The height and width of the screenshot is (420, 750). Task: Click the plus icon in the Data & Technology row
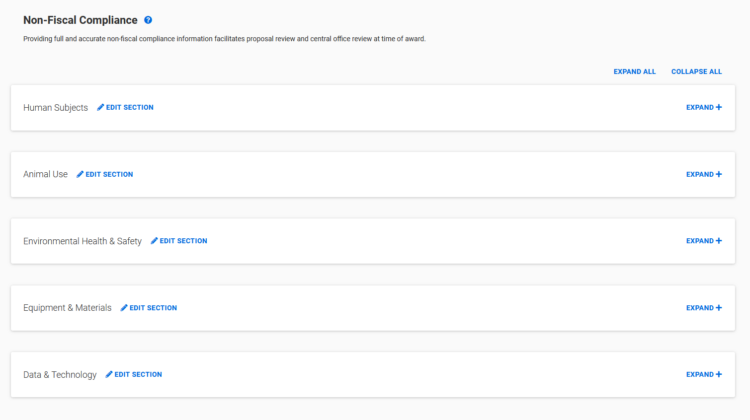[719, 374]
